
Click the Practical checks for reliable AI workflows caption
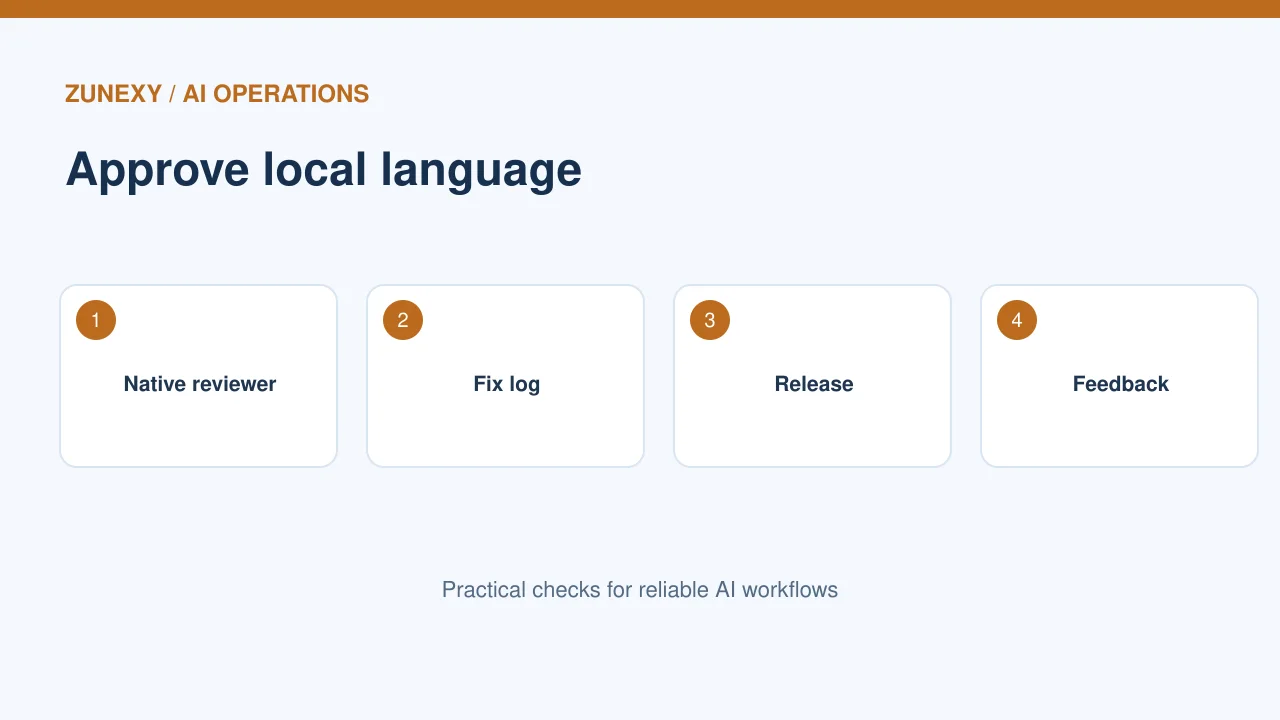coord(640,590)
